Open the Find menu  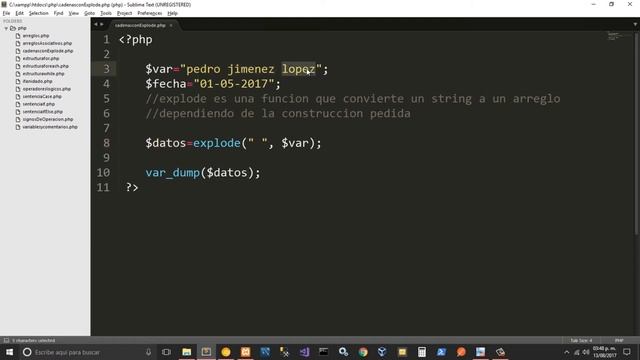[x=58, y=13]
